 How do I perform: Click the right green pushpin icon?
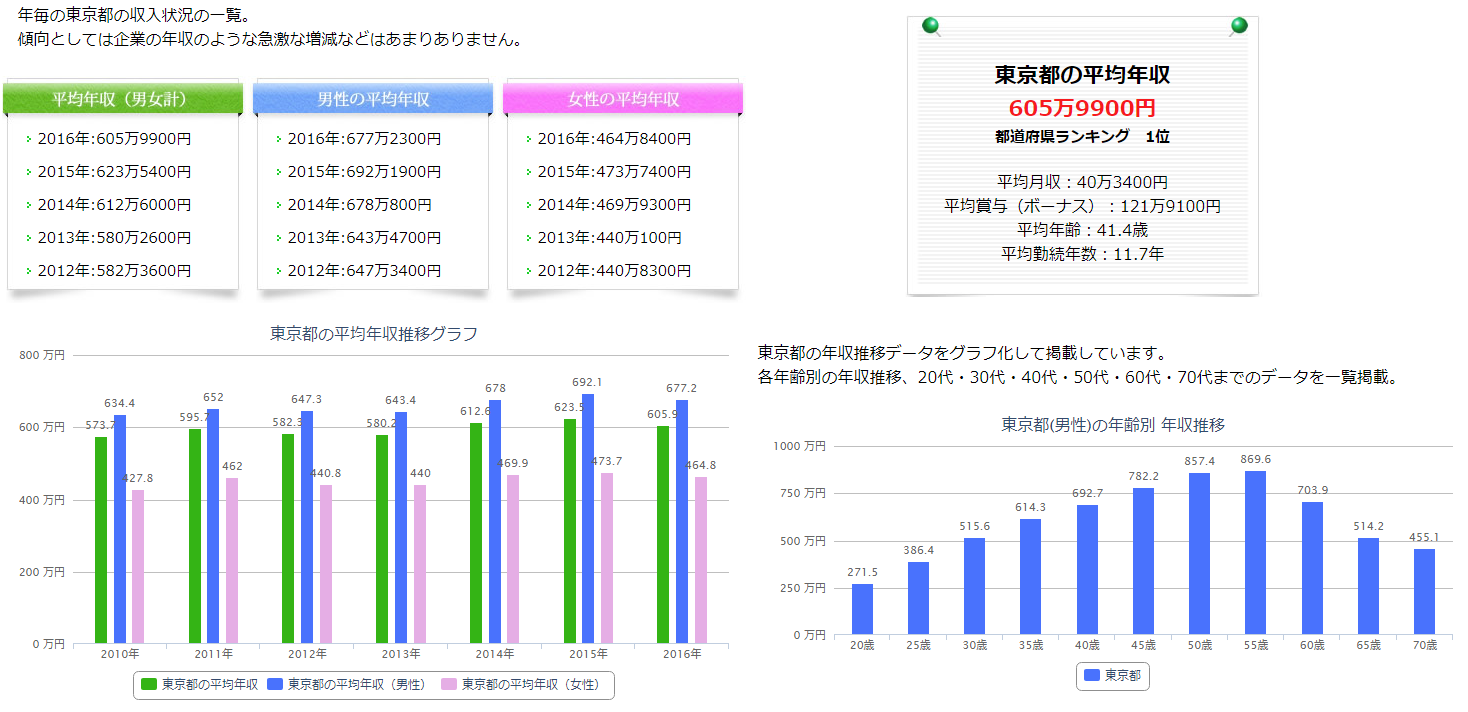(1239, 25)
